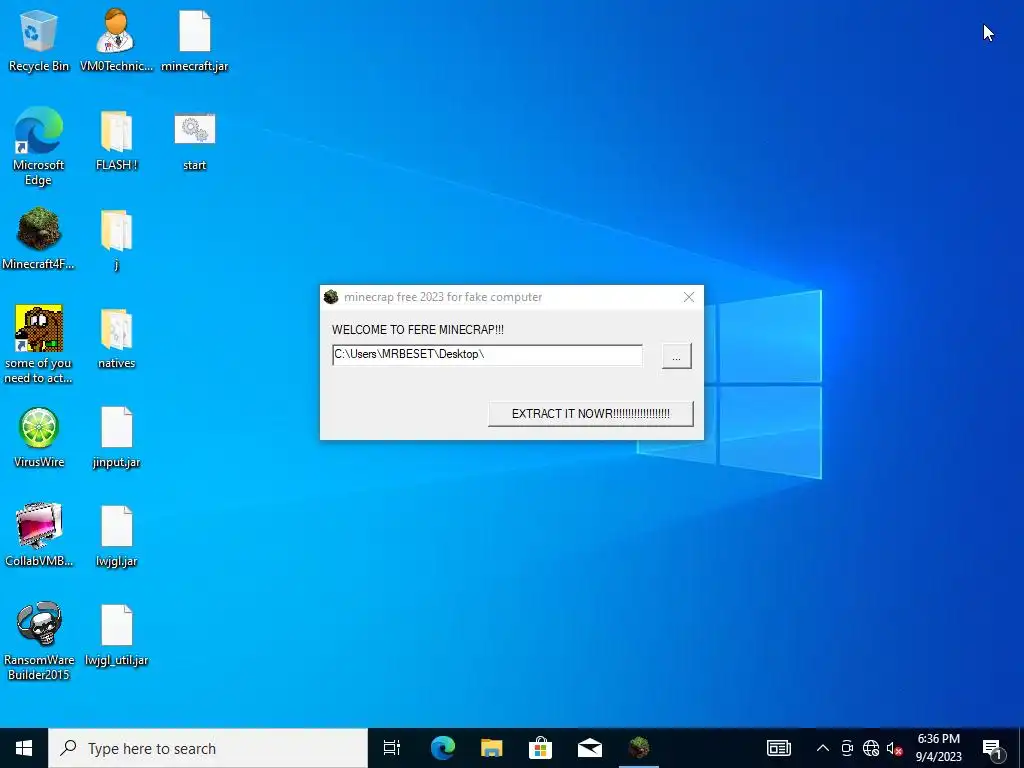Close the minecrap free 2023 dialog
This screenshot has height=768, width=1024.
click(x=688, y=297)
